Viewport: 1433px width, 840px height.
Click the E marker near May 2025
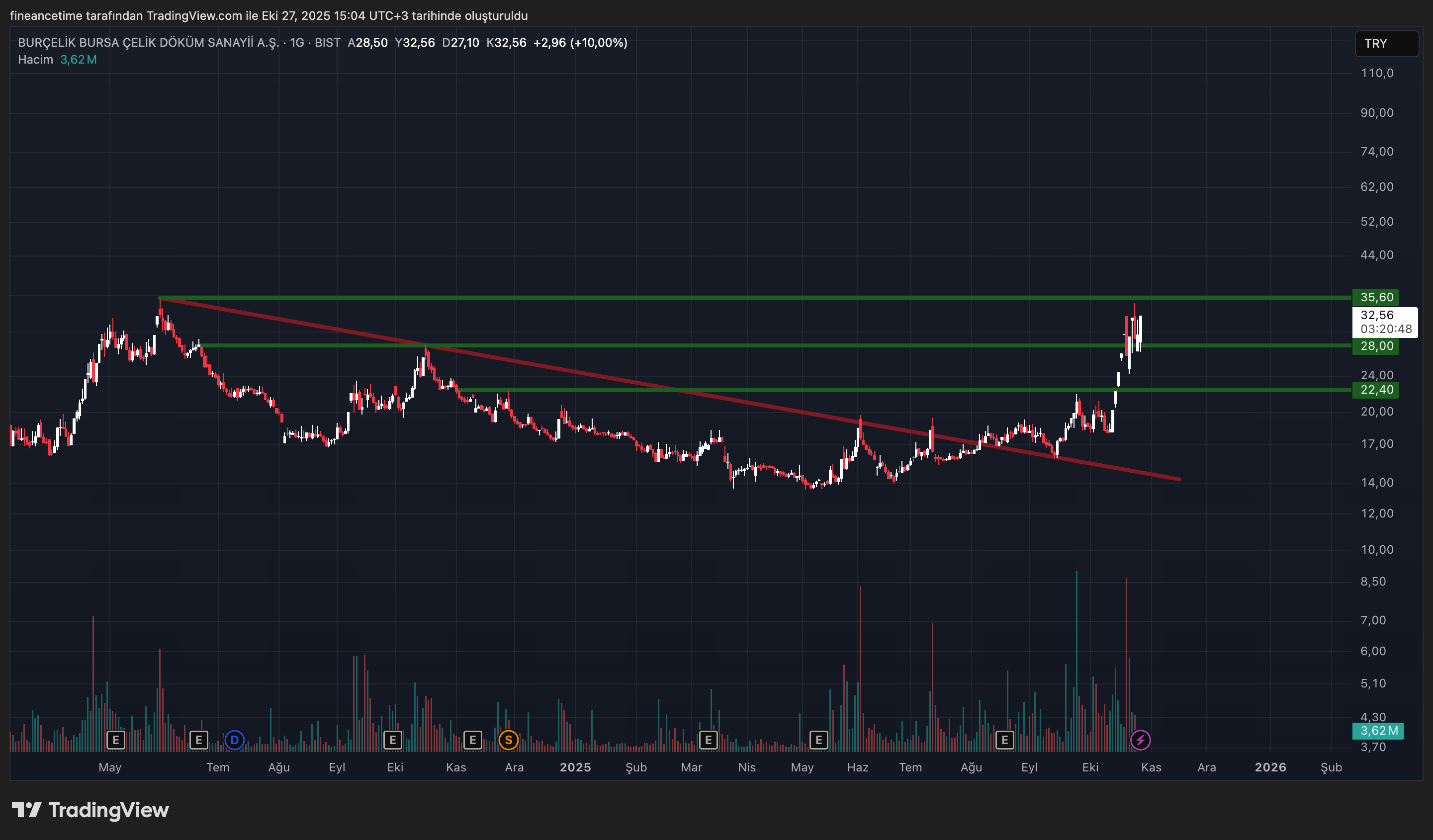click(x=818, y=740)
